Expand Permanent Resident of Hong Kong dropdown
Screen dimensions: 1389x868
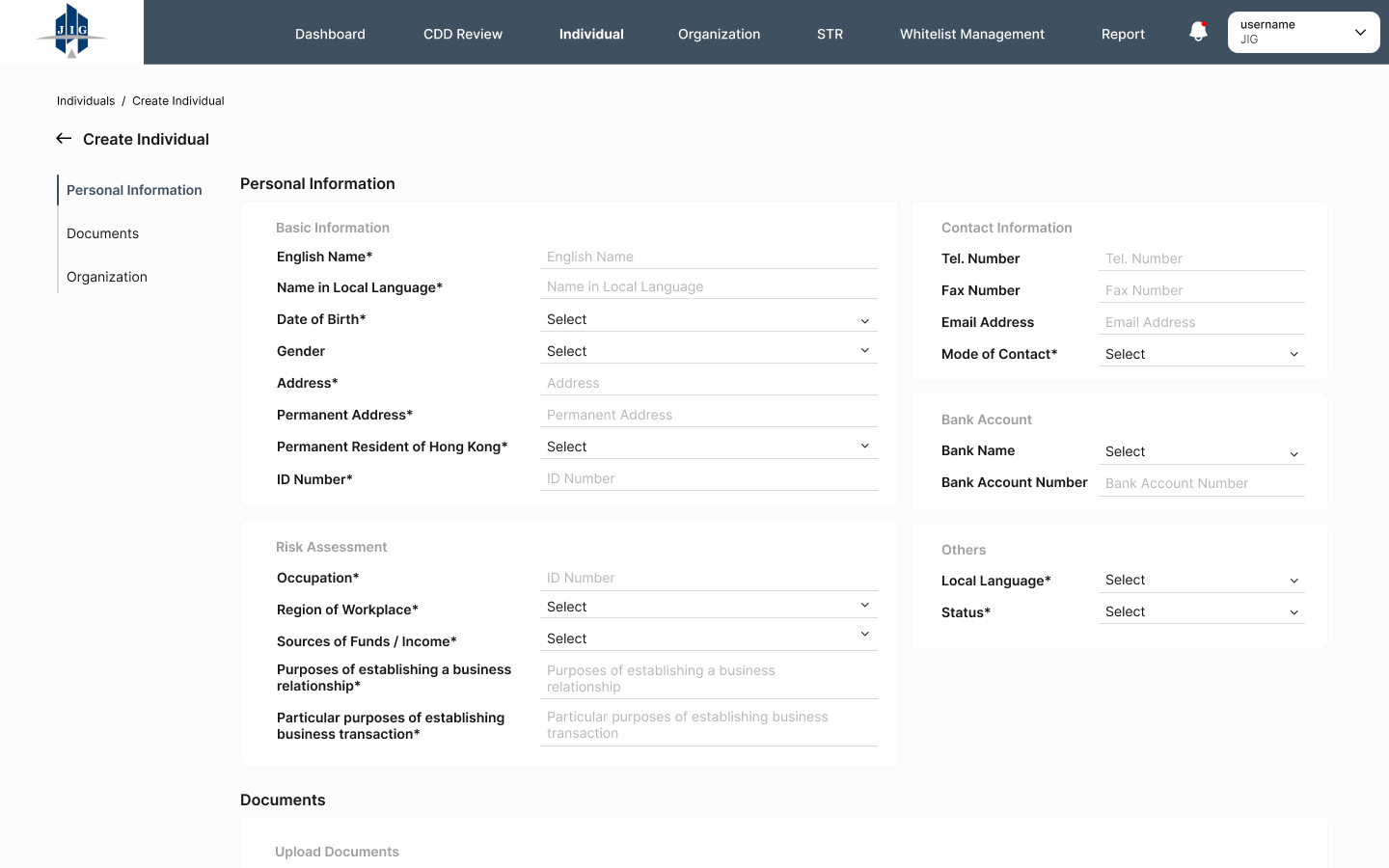coord(709,447)
